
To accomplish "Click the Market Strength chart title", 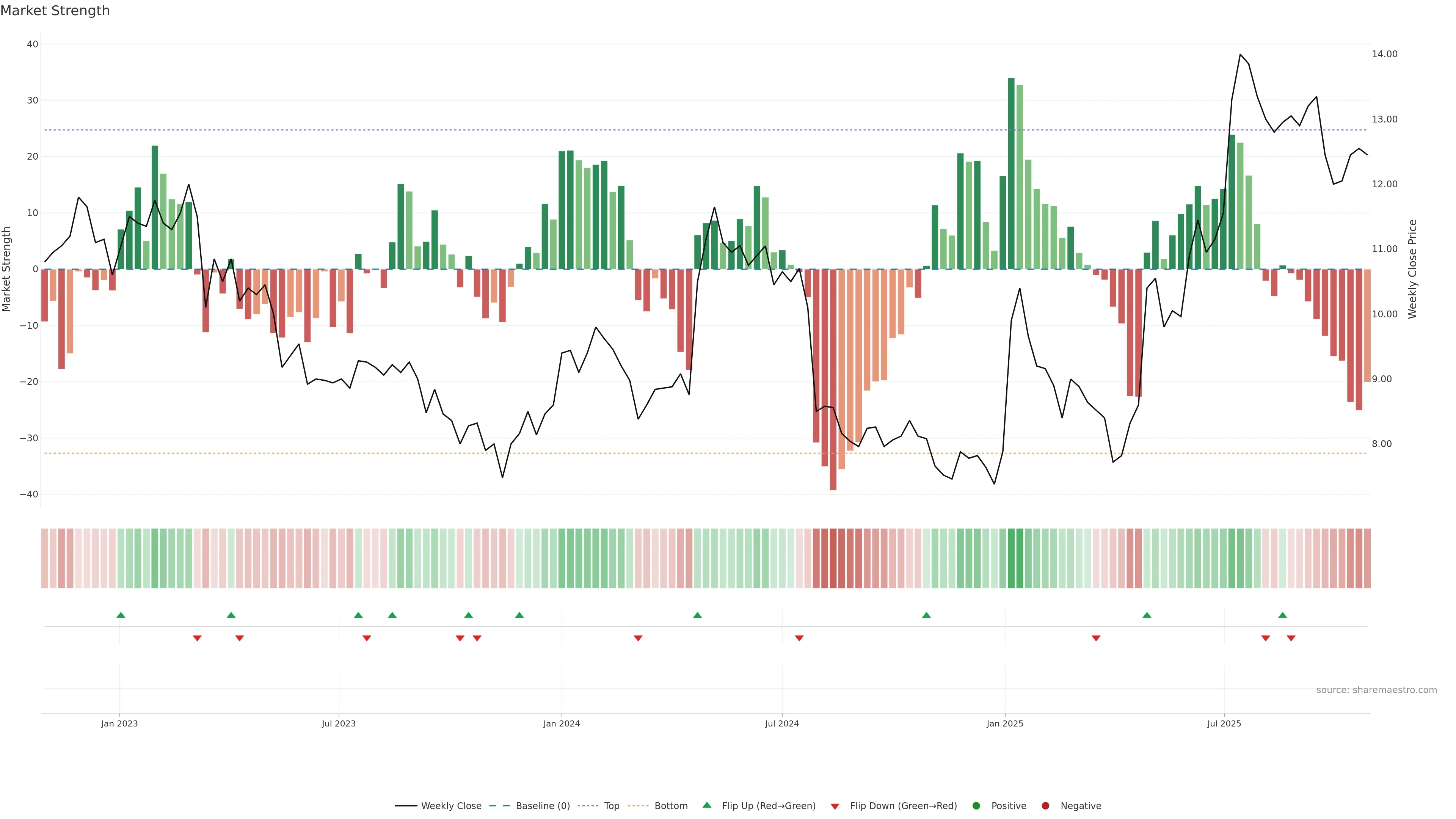I will pos(55,11).
